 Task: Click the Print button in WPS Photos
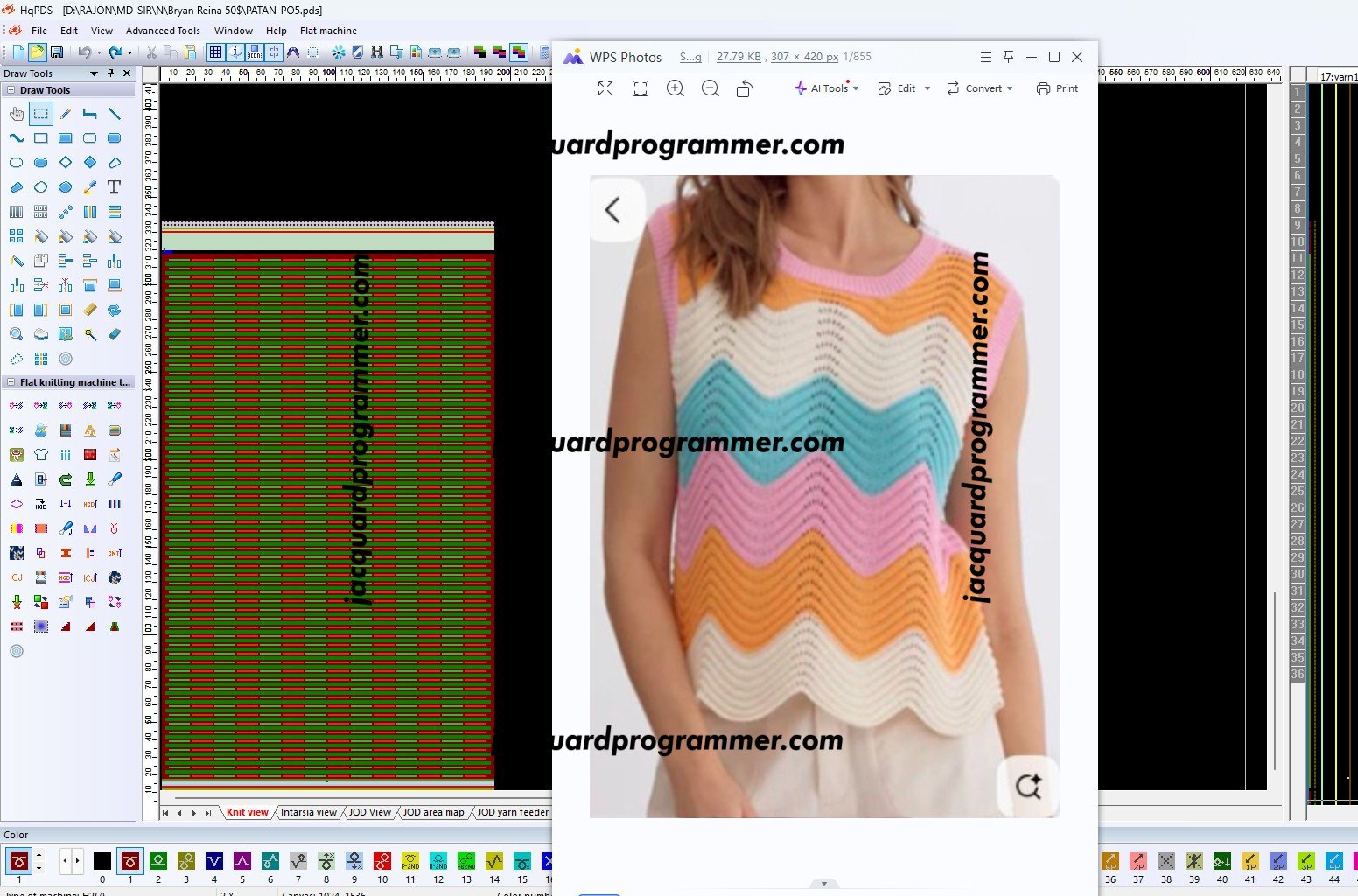pos(1057,88)
